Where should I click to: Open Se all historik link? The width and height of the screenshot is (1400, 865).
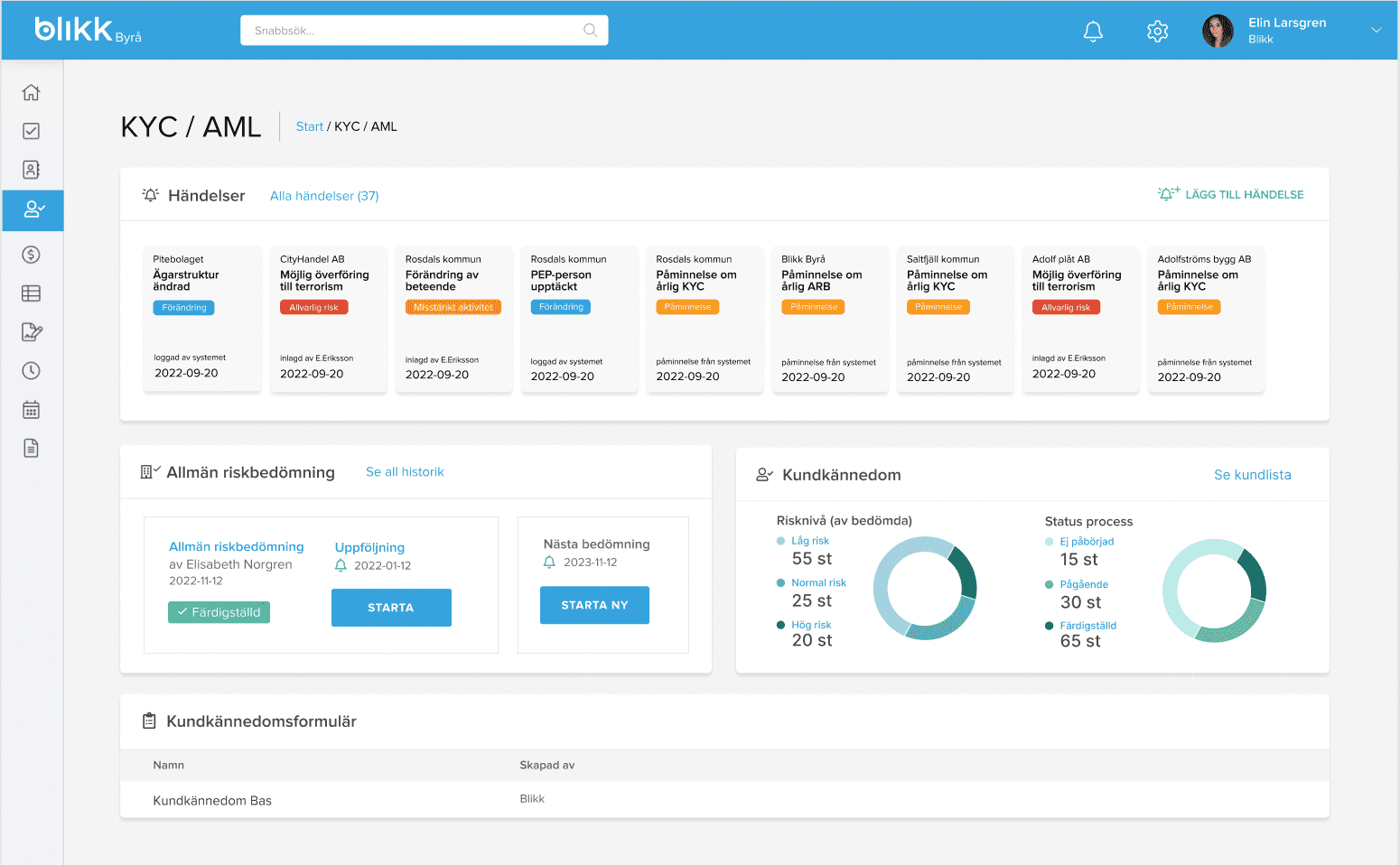tap(405, 472)
